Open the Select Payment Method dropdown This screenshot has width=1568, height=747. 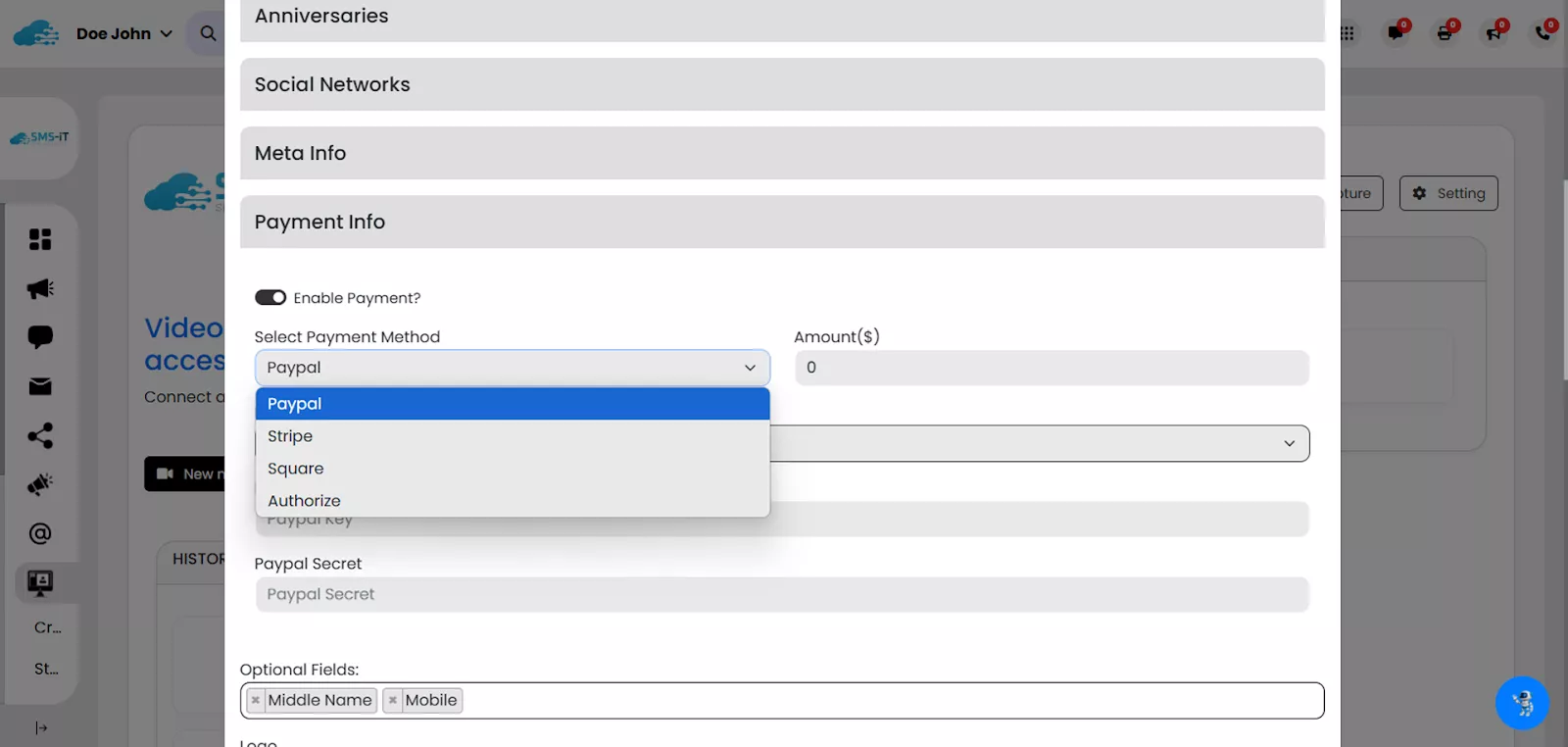click(x=512, y=368)
